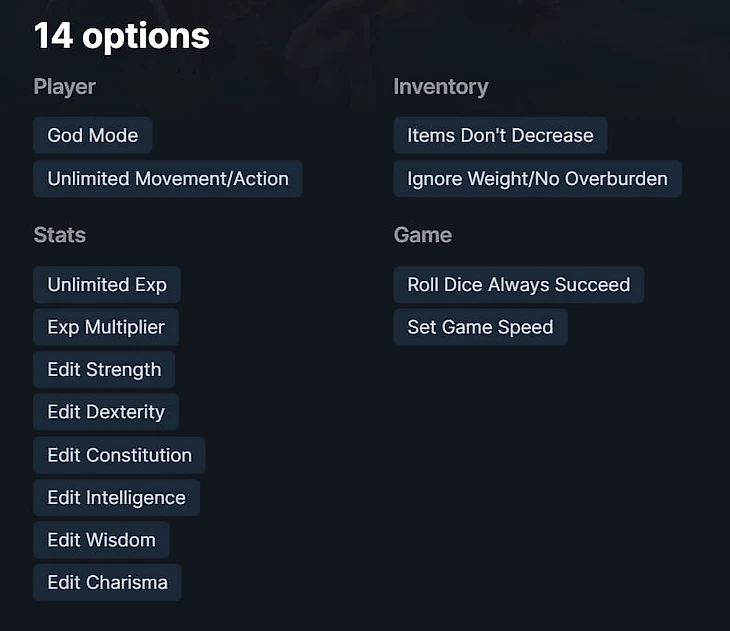
Task: Click the Edit Wisdom option
Action: coord(101,540)
